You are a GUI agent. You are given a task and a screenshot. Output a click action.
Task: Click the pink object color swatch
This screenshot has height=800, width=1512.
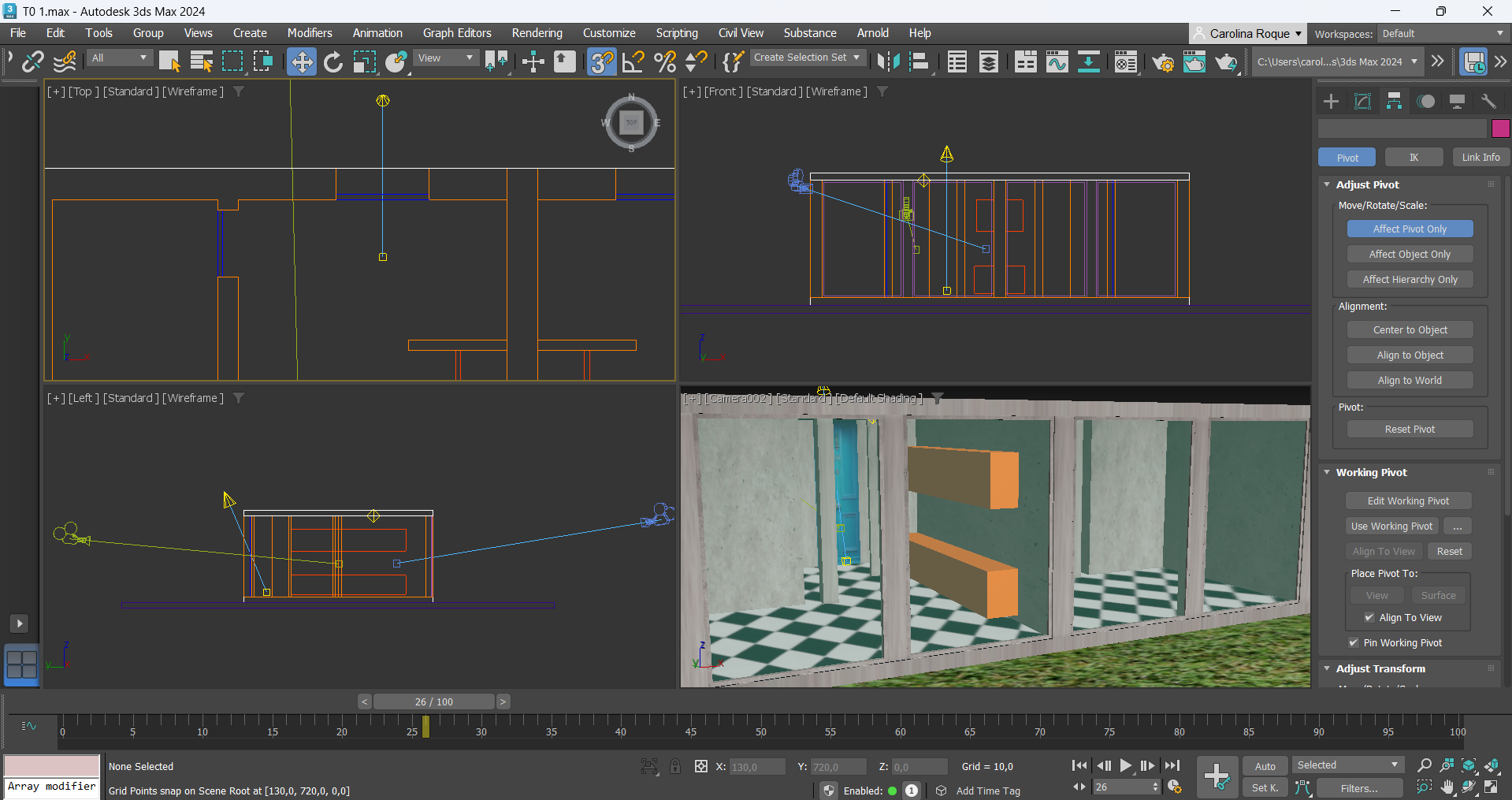pyautogui.click(x=1500, y=128)
